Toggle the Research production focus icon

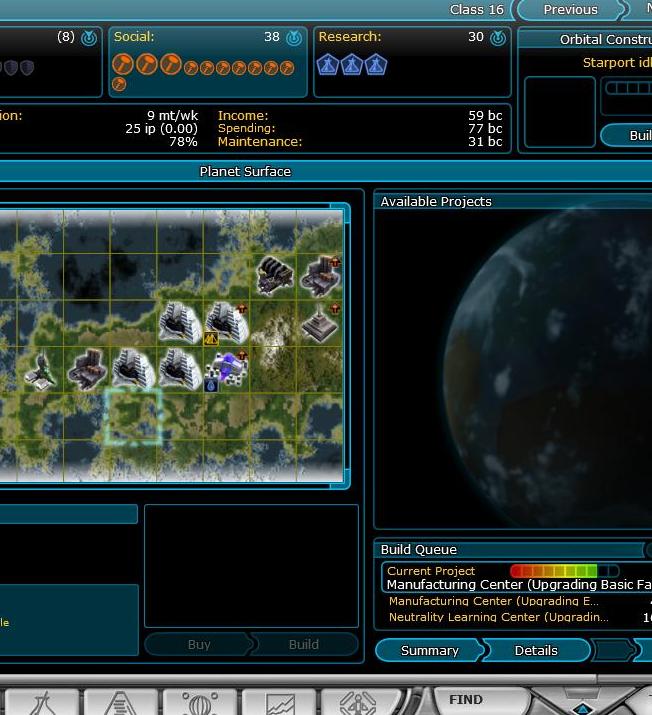pos(498,38)
